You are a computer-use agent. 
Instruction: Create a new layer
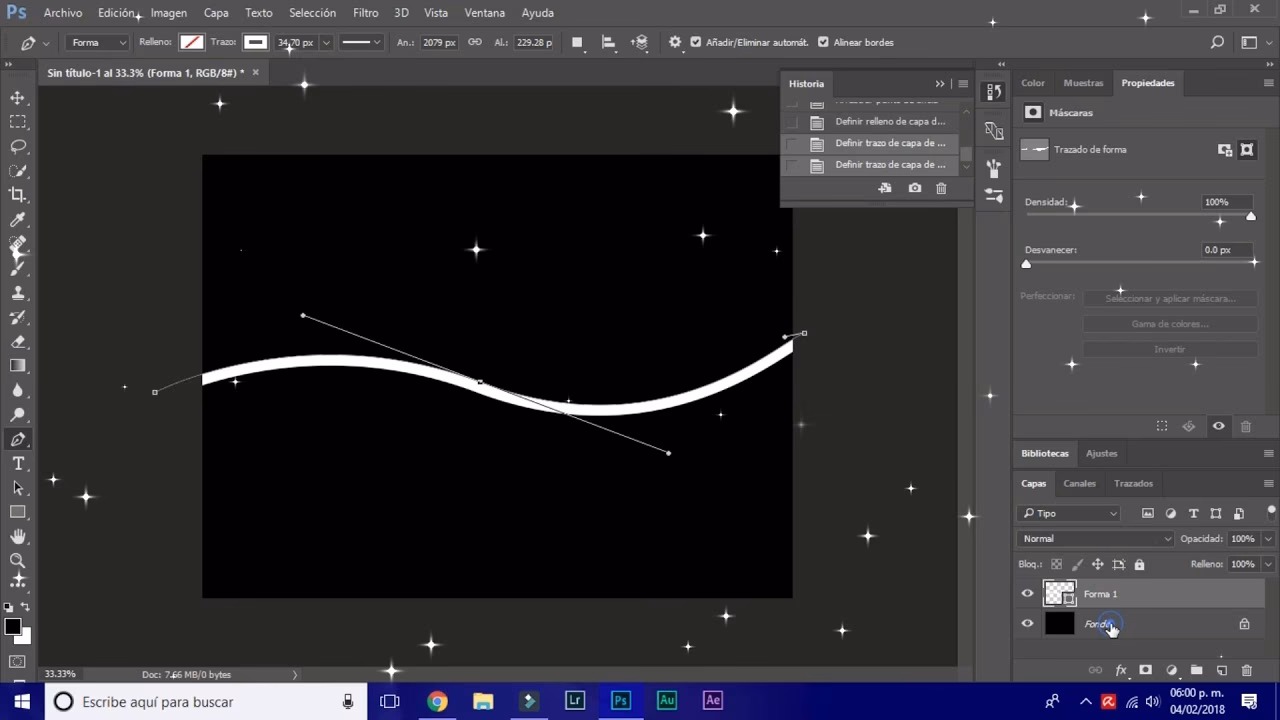[1222, 670]
